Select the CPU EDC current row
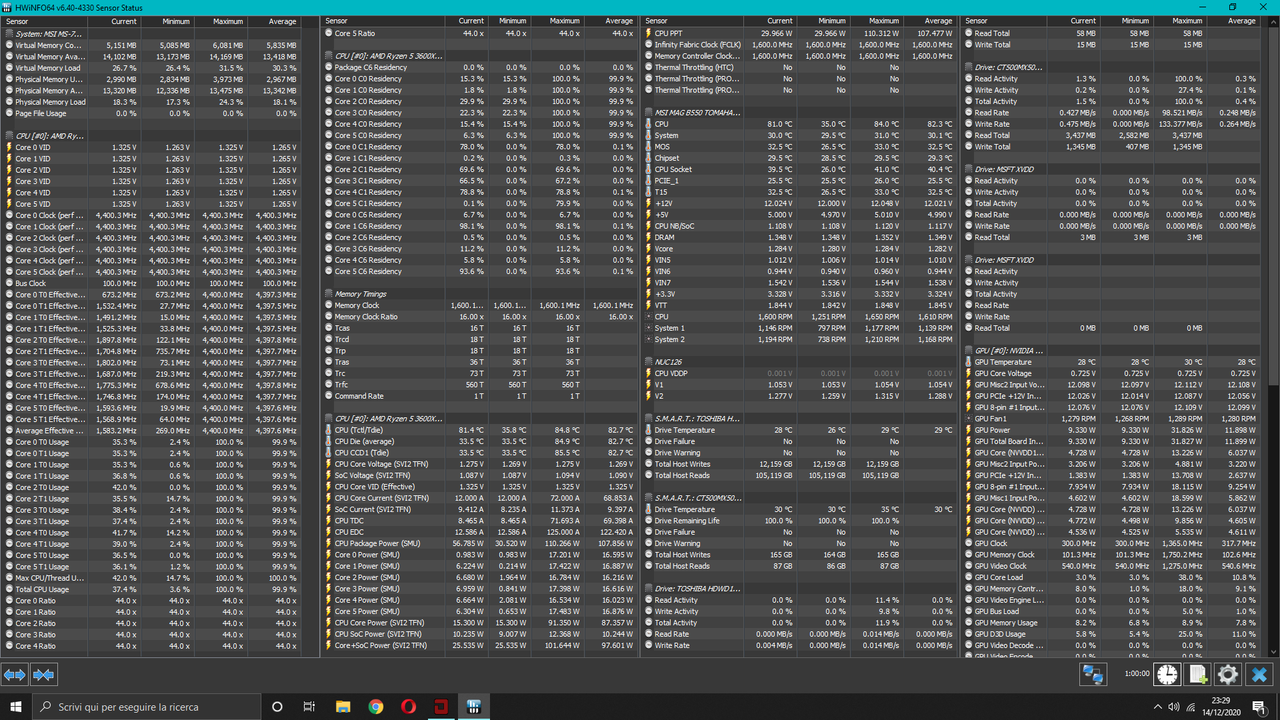 [479, 532]
